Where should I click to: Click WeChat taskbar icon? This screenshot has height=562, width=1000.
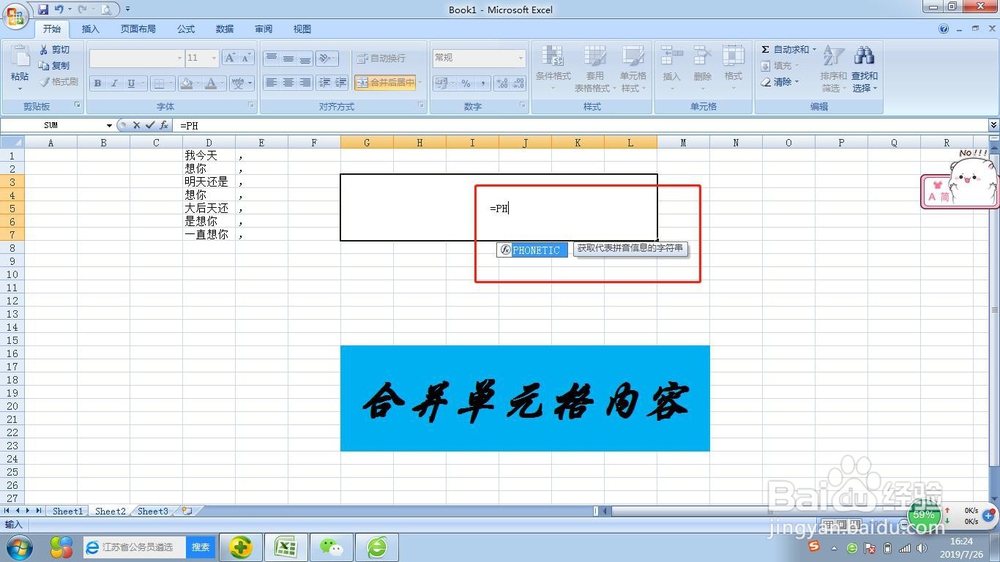coord(331,547)
